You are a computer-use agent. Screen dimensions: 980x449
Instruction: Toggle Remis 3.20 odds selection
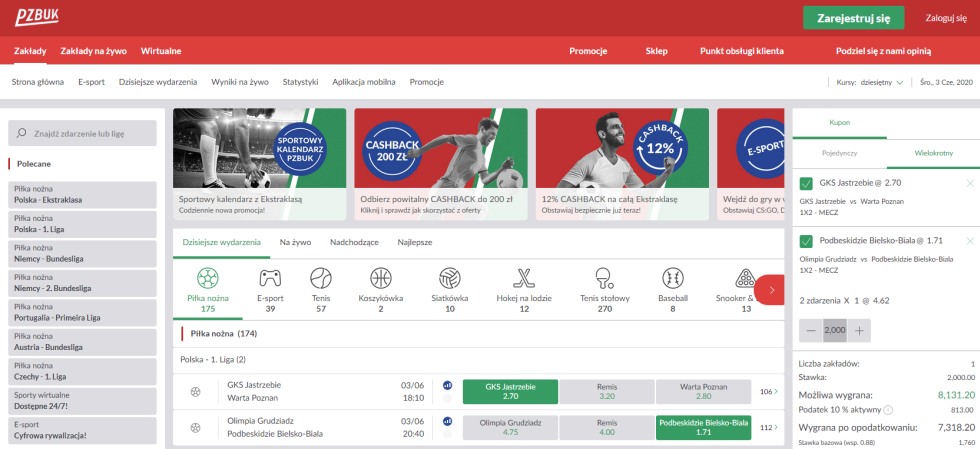tap(607, 391)
